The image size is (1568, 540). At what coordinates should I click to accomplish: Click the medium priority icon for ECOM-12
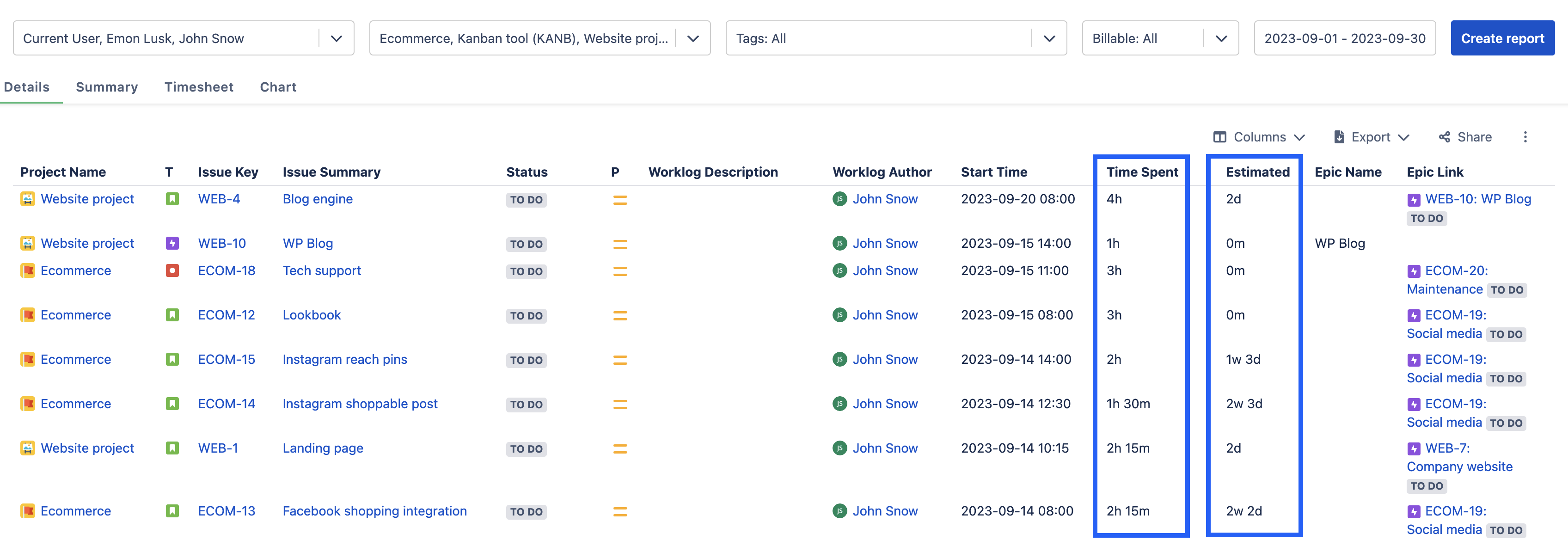pos(619,315)
